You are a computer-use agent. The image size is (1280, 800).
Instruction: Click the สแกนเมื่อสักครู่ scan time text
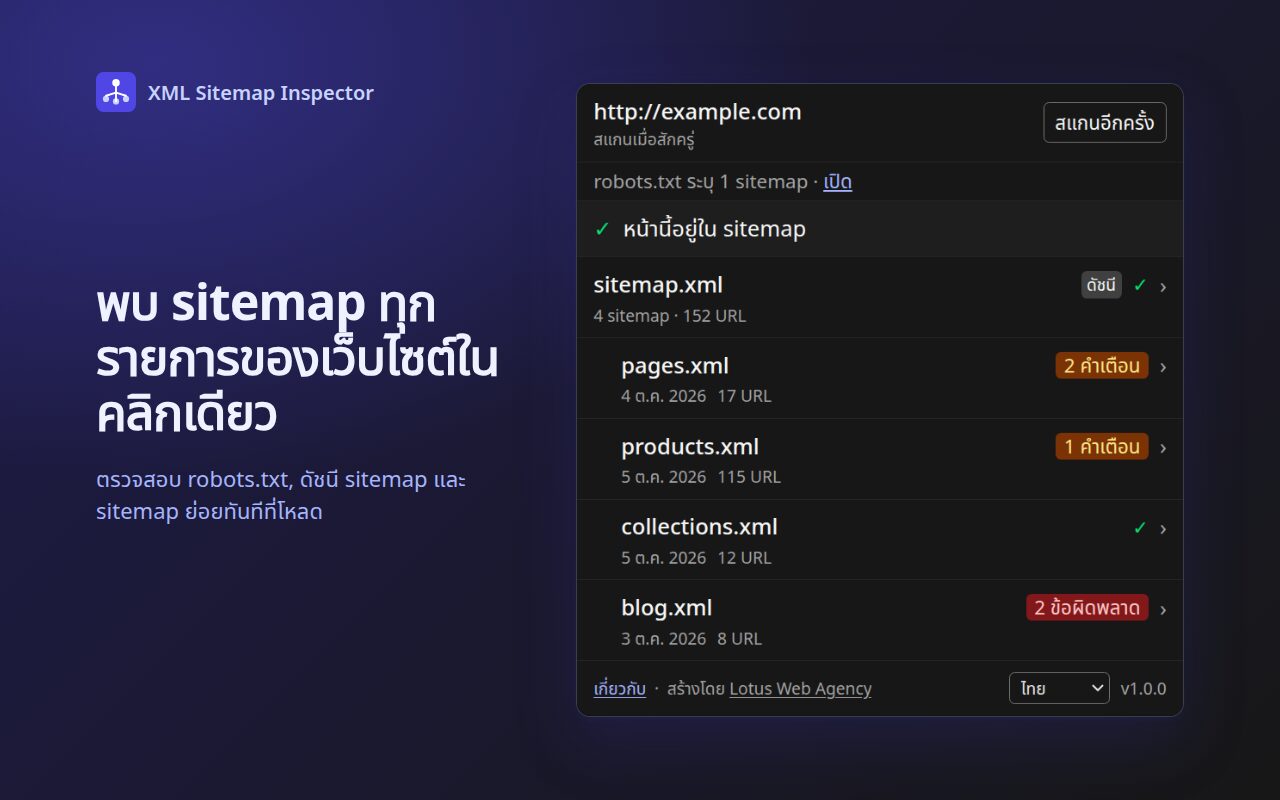644,140
